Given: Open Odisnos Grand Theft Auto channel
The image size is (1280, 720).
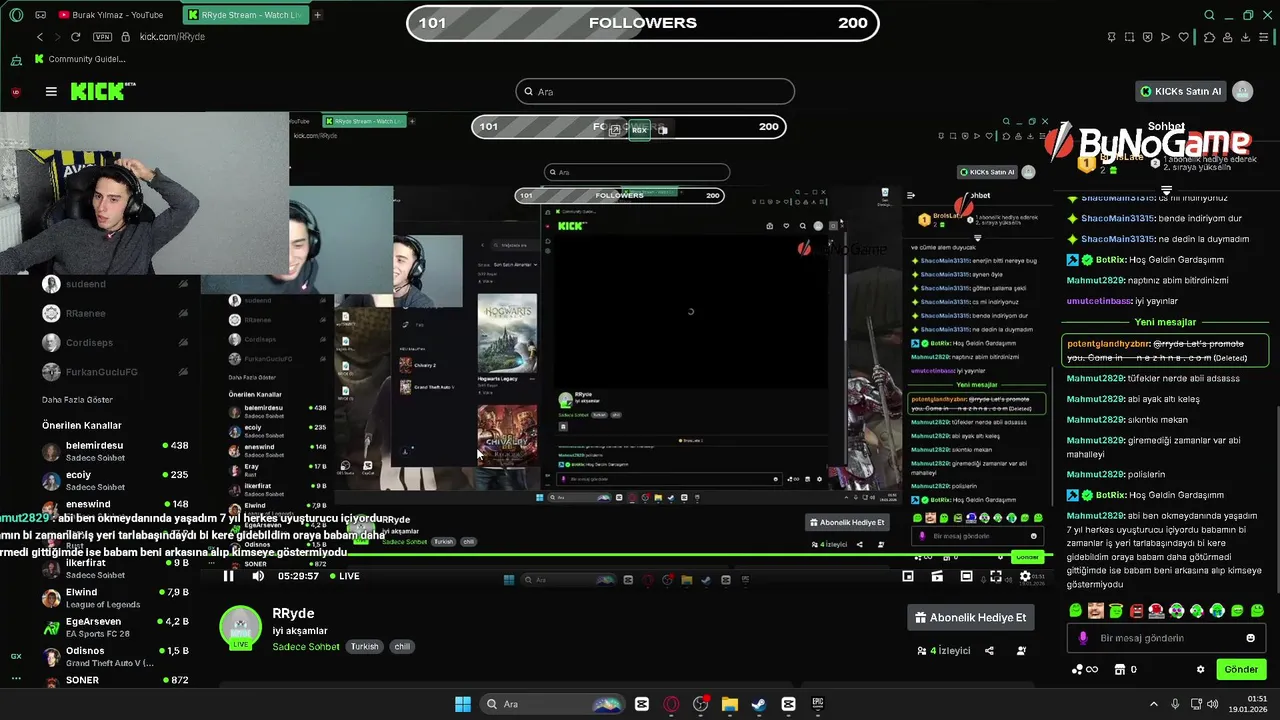Looking at the screenshot, I should pyautogui.click(x=115, y=657).
